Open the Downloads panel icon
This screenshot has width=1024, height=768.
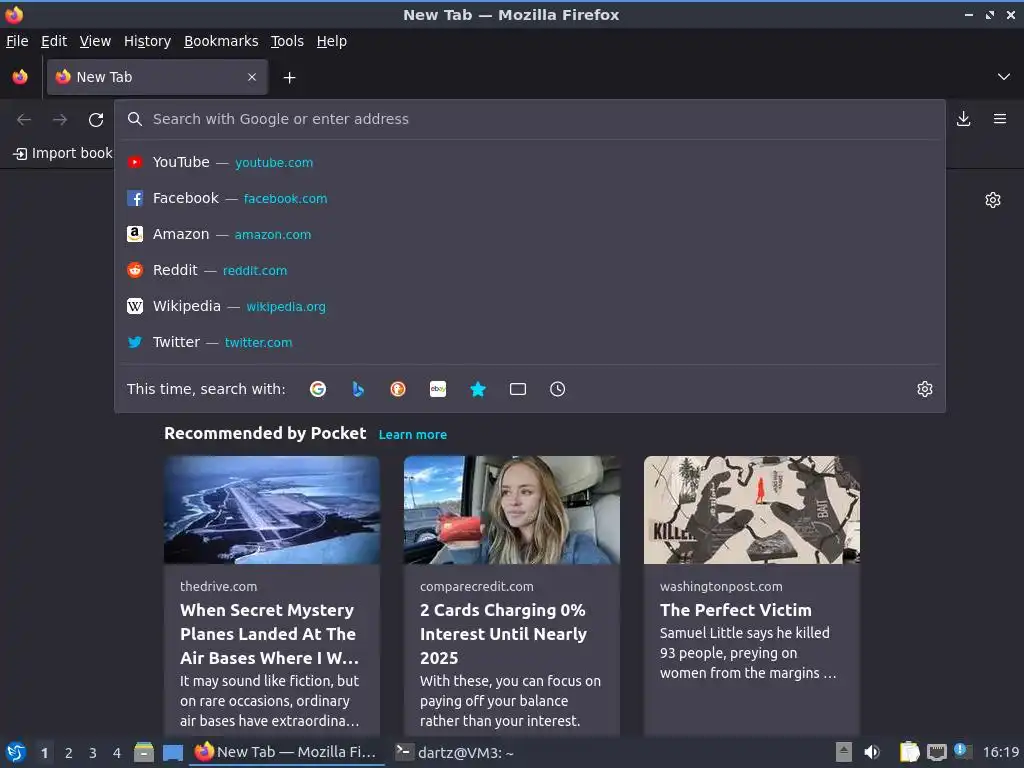tap(963, 119)
